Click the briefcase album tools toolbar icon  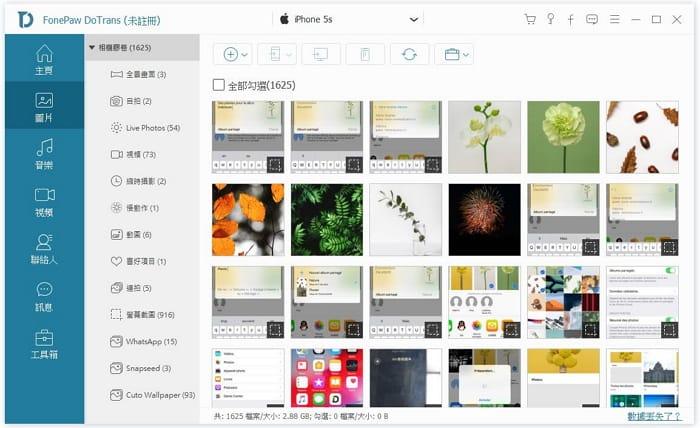(452, 54)
